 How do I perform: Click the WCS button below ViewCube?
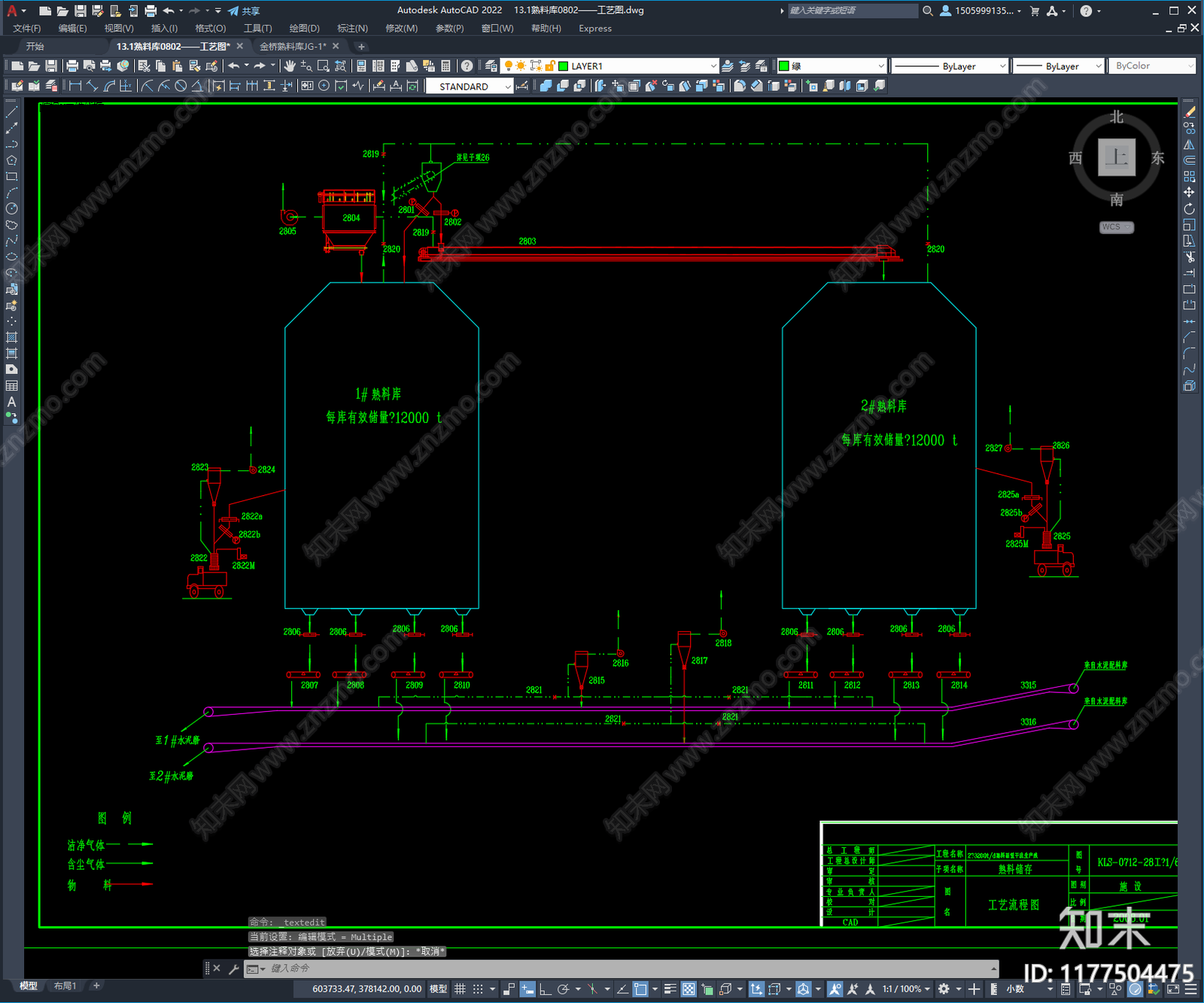pos(1117,227)
